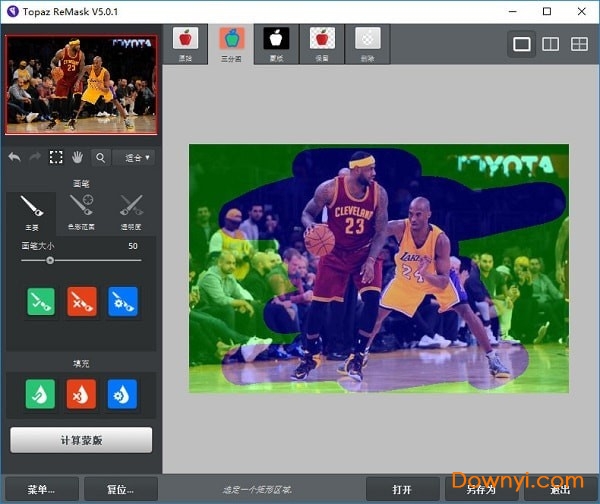
Task: Click the 计算蒙版 compute mask button
Action: 81,440
